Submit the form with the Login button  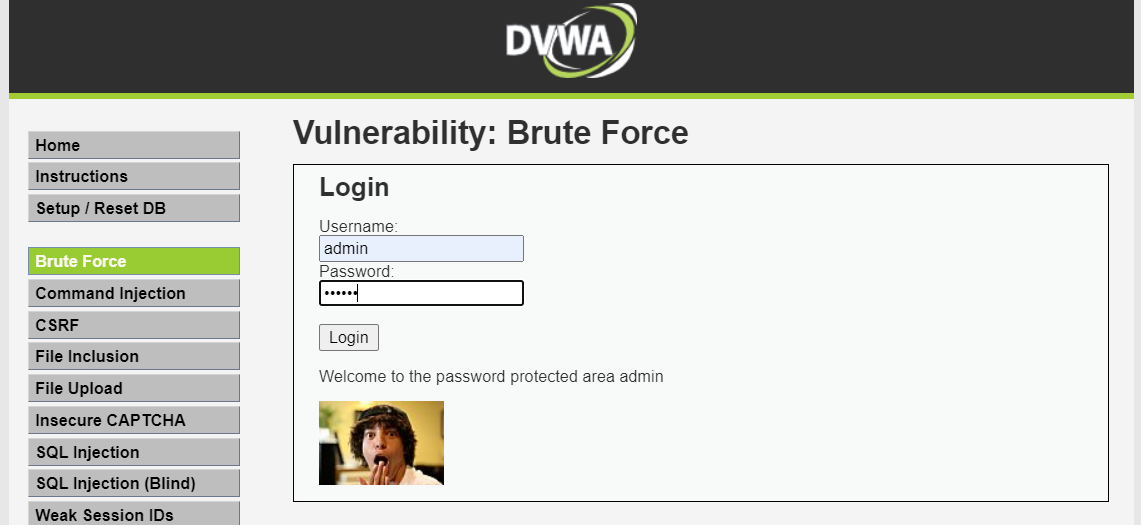(349, 337)
